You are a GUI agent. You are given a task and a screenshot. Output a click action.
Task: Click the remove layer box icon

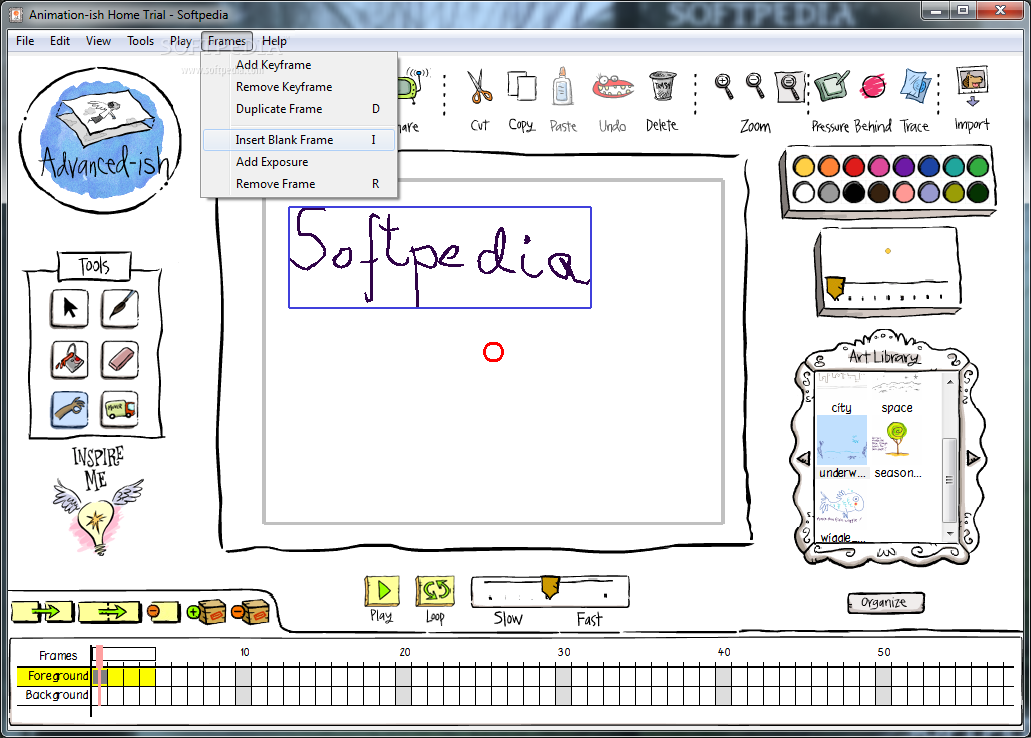(251, 612)
